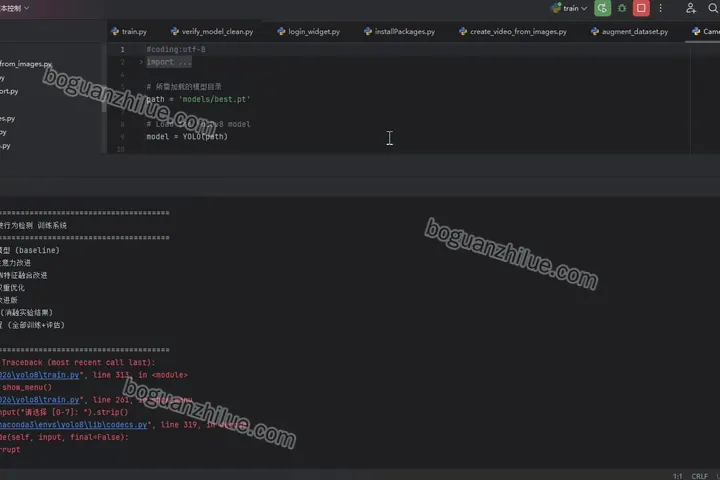Viewport: 720px width, 480px height.
Task: Switch to verify_model_clean.py tab
Action: tap(212, 32)
